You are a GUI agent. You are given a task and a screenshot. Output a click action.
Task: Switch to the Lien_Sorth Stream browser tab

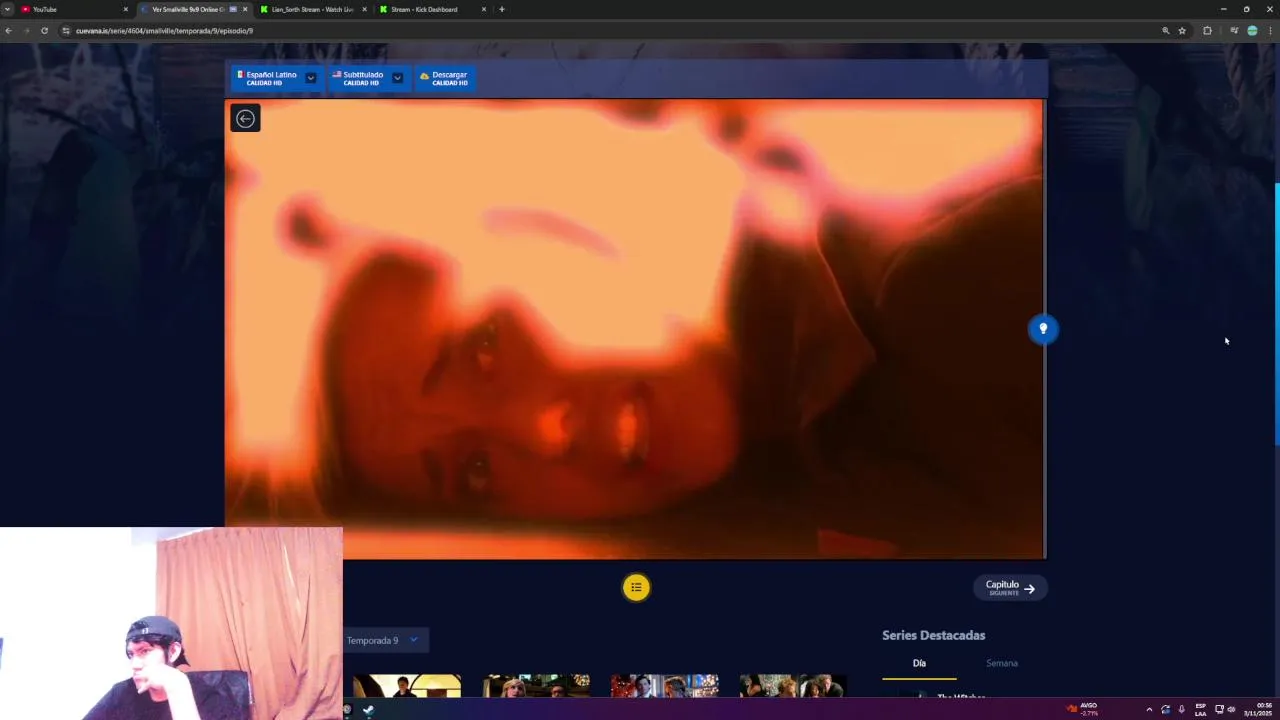coord(312,9)
